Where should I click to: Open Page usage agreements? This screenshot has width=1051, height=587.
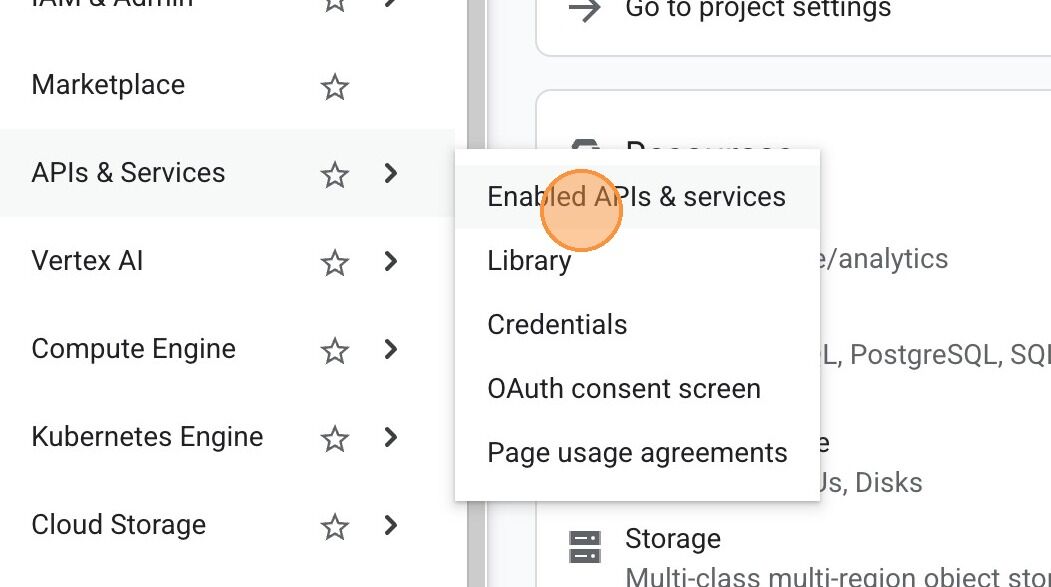pos(636,452)
